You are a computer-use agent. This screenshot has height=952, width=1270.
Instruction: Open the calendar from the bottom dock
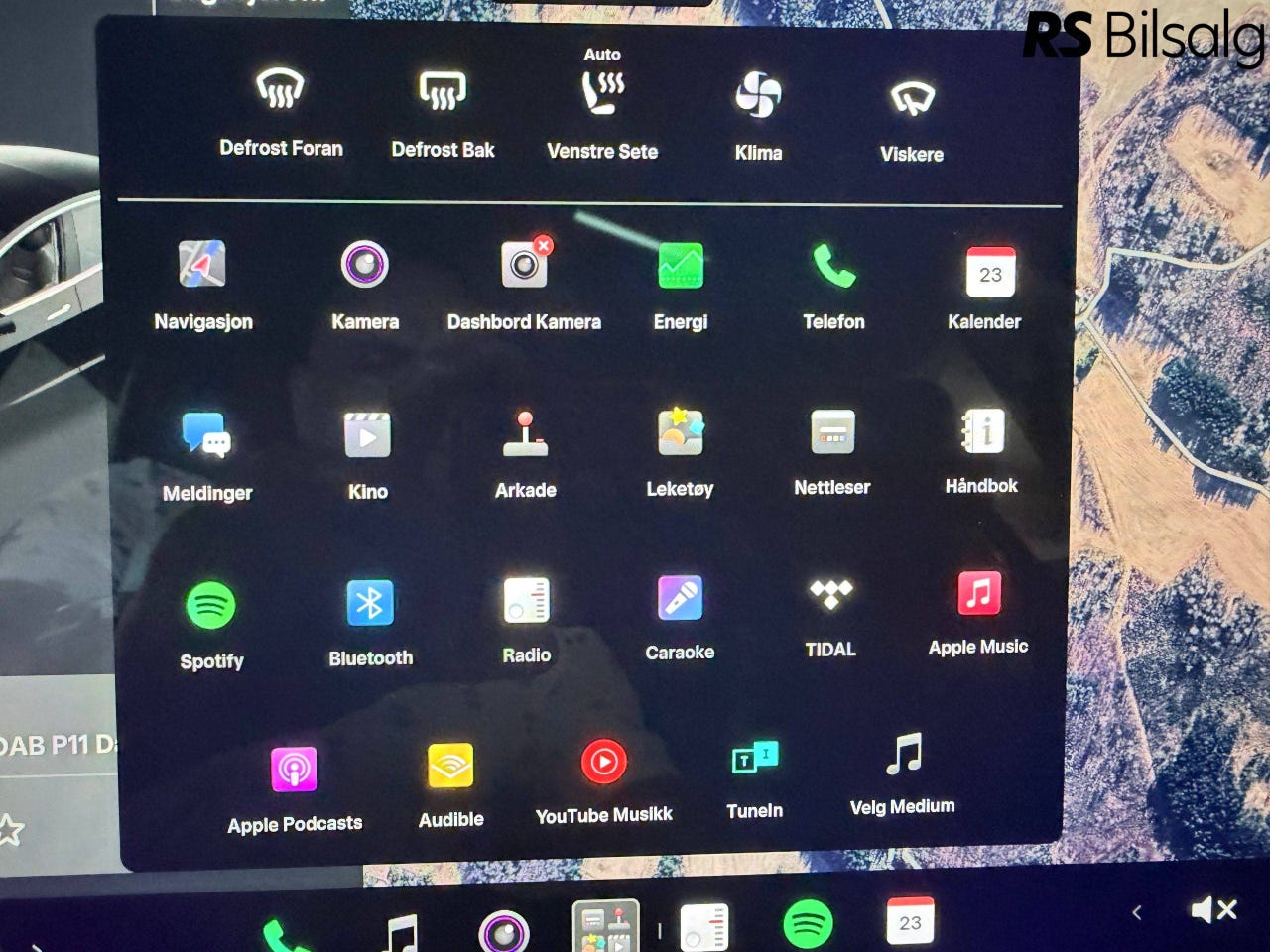[x=910, y=920]
